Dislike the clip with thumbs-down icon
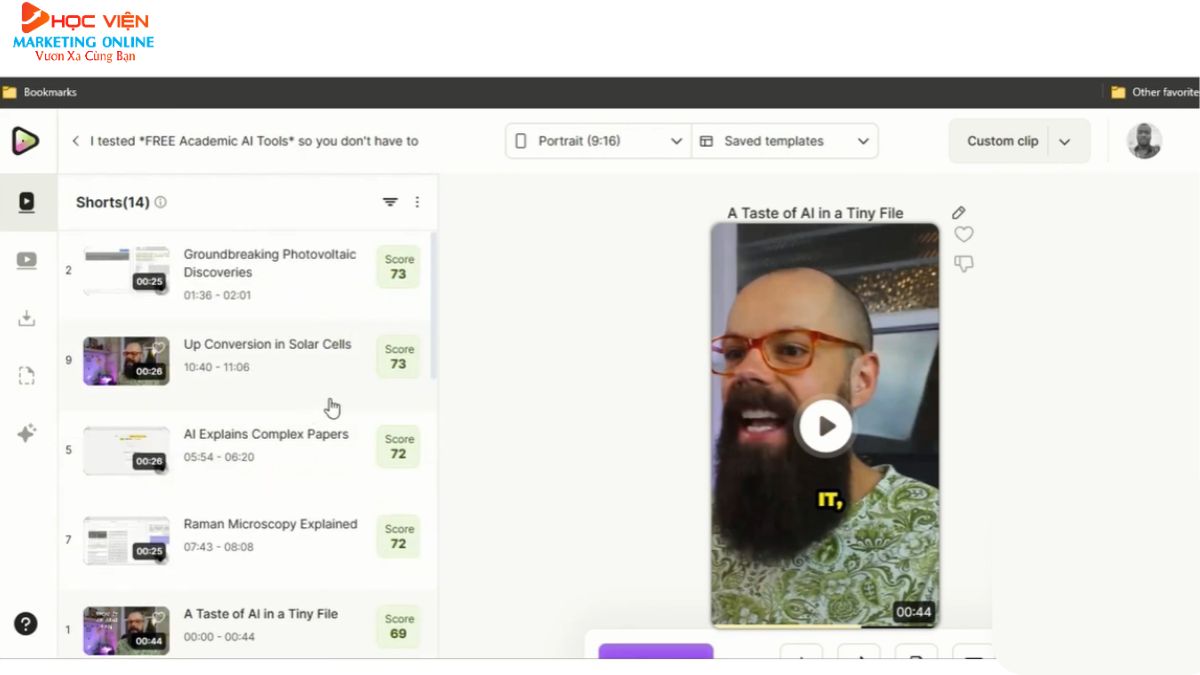The image size is (1200, 675). [963, 264]
